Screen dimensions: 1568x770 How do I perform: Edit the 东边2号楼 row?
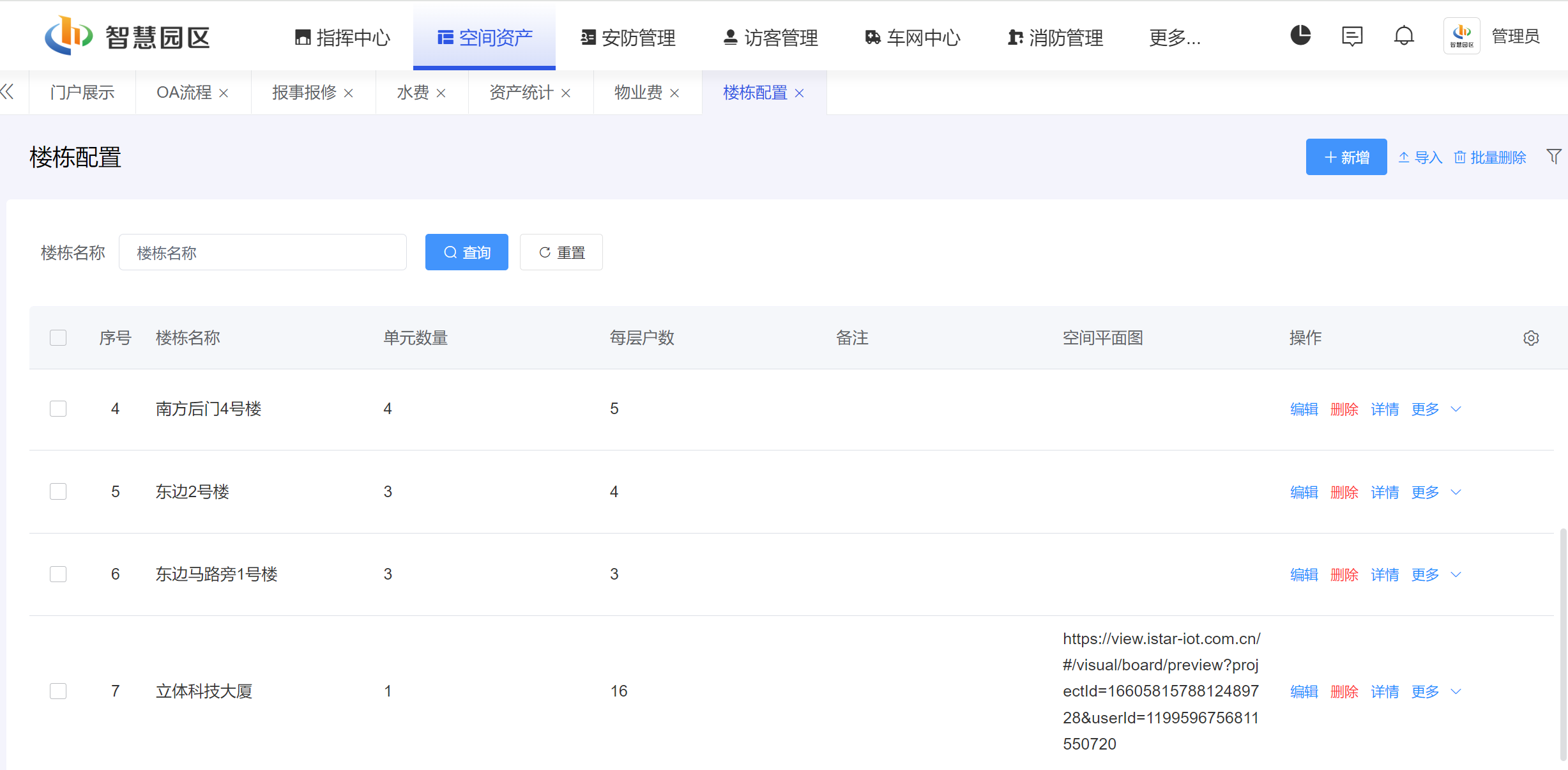click(1304, 492)
